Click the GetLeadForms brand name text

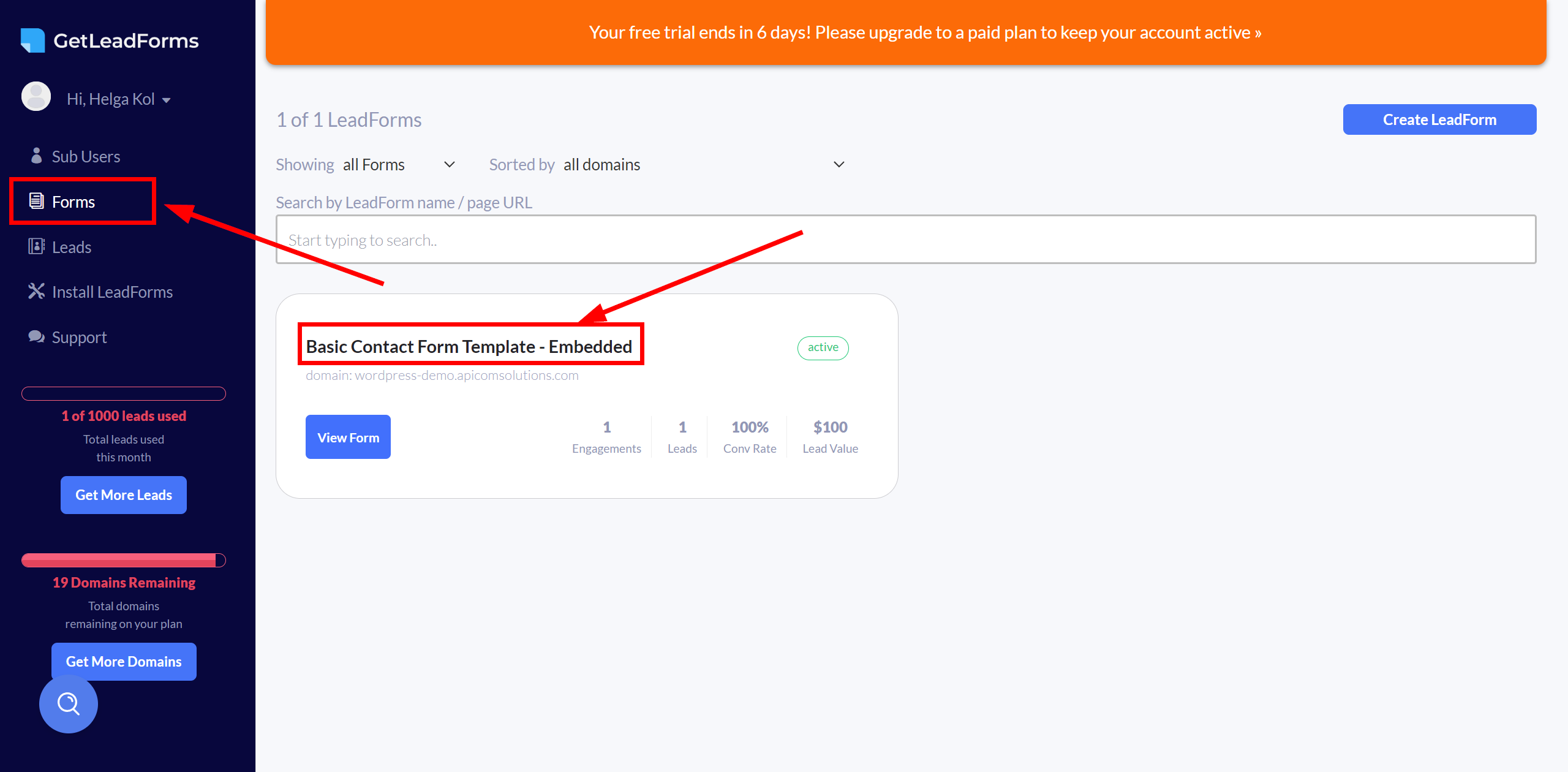coord(126,41)
